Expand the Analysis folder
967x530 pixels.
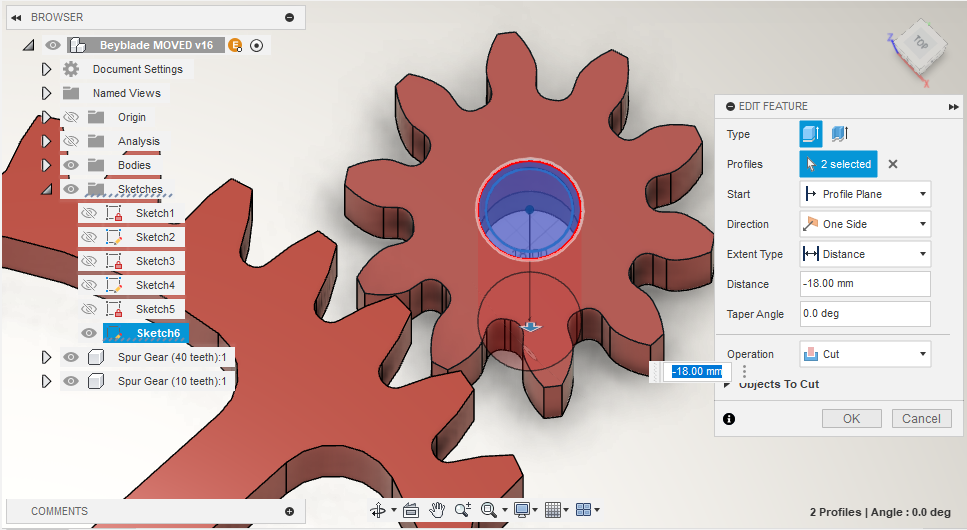tap(46, 141)
